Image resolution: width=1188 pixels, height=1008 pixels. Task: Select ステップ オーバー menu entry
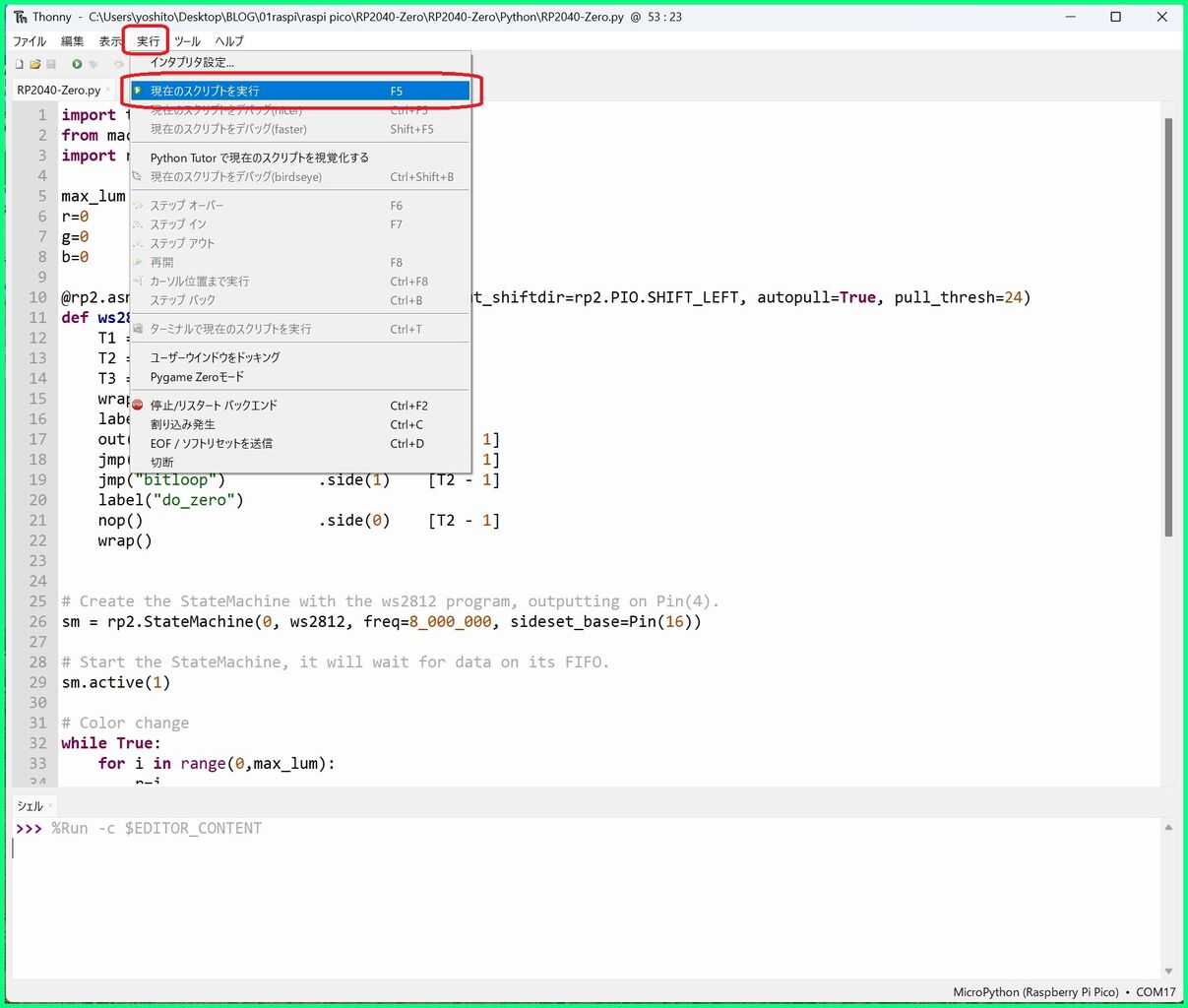point(301,206)
